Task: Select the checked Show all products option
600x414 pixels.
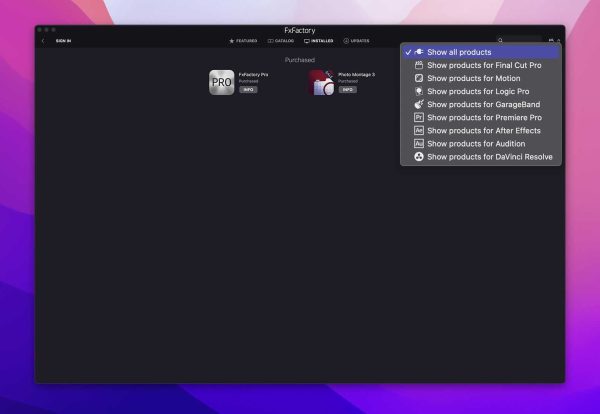Action: 458,52
